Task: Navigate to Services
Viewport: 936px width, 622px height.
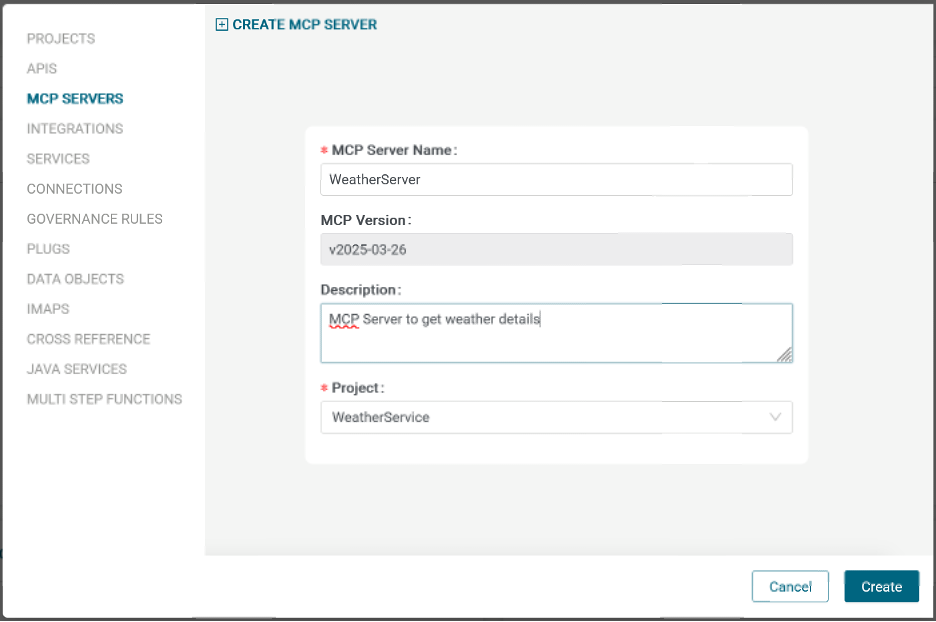Action: pos(58,159)
